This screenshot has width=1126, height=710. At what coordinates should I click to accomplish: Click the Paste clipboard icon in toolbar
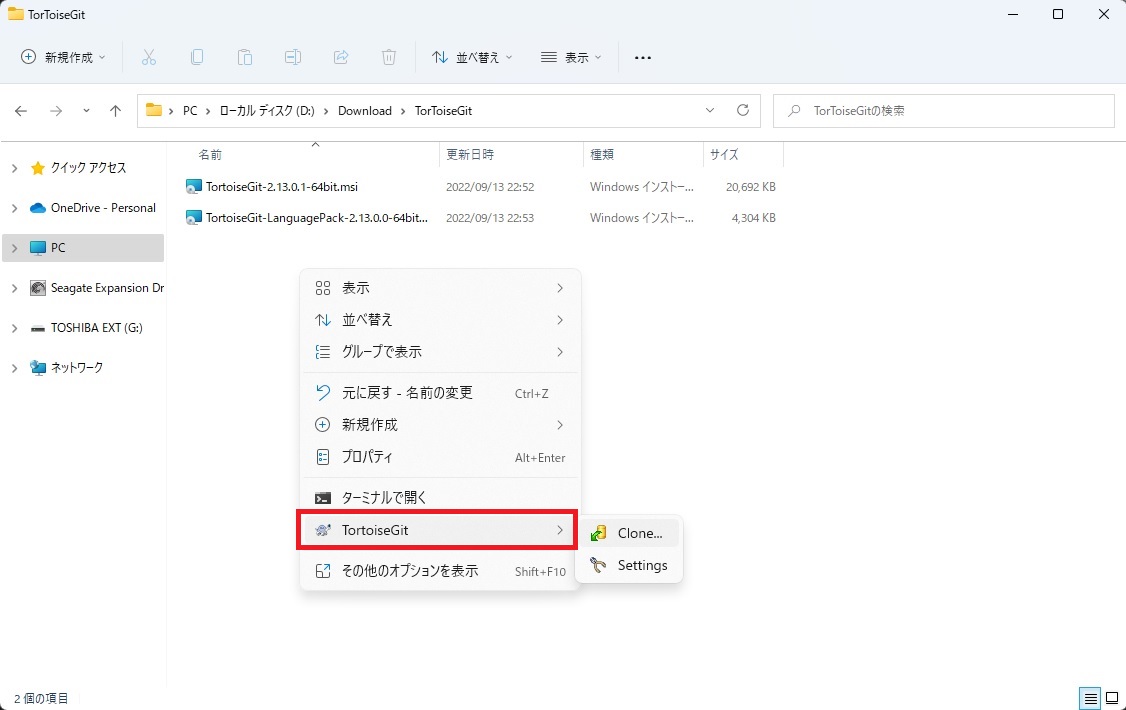click(245, 57)
